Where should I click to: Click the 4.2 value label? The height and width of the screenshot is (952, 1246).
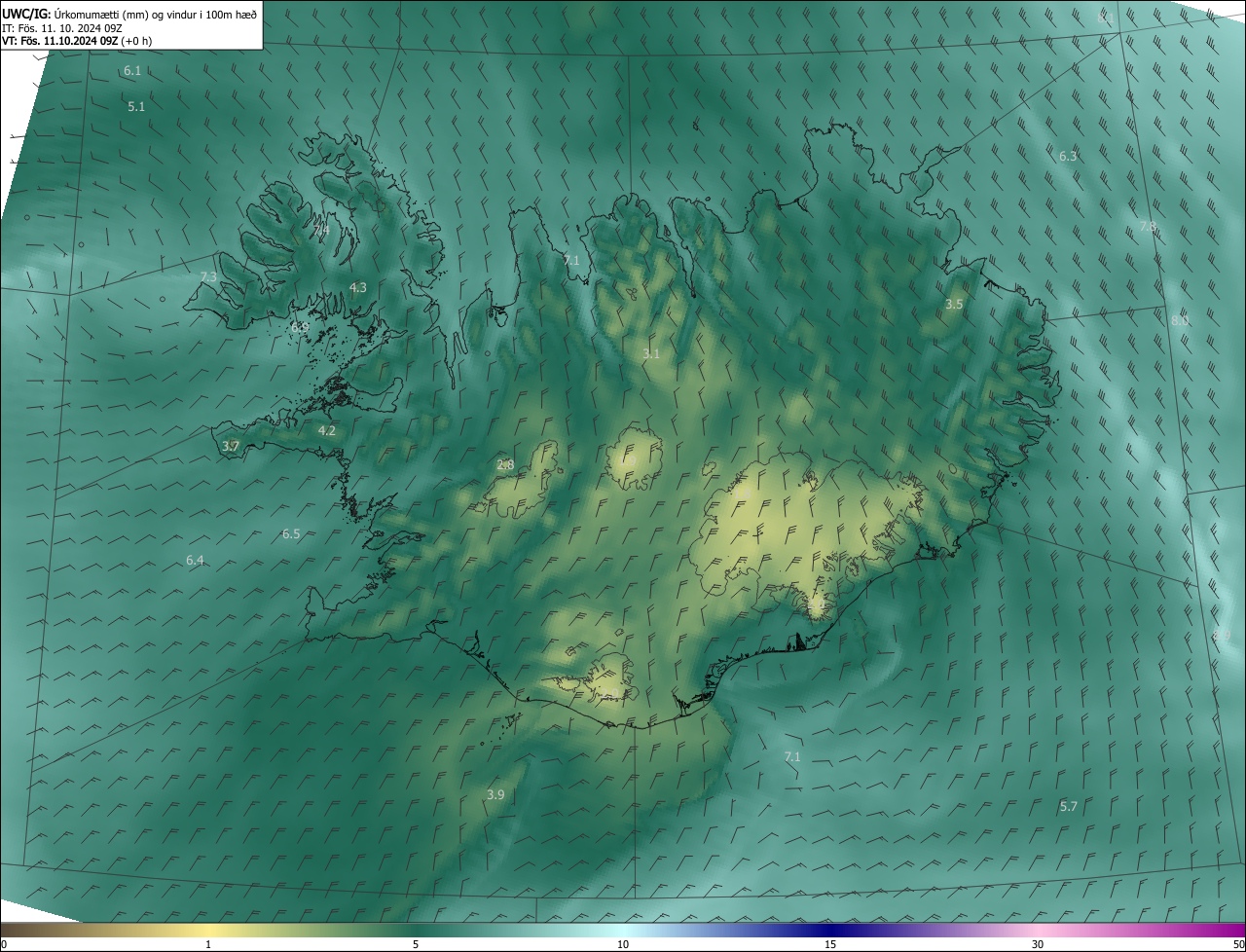click(x=326, y=430)
